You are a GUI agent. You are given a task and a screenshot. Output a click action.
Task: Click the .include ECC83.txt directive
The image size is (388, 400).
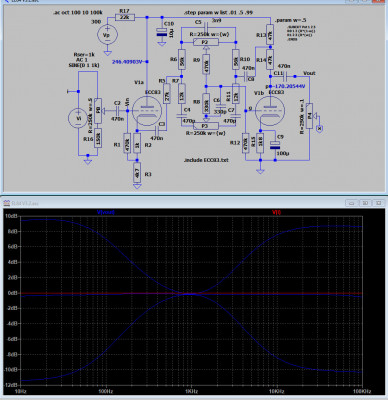tap(206, 160)
